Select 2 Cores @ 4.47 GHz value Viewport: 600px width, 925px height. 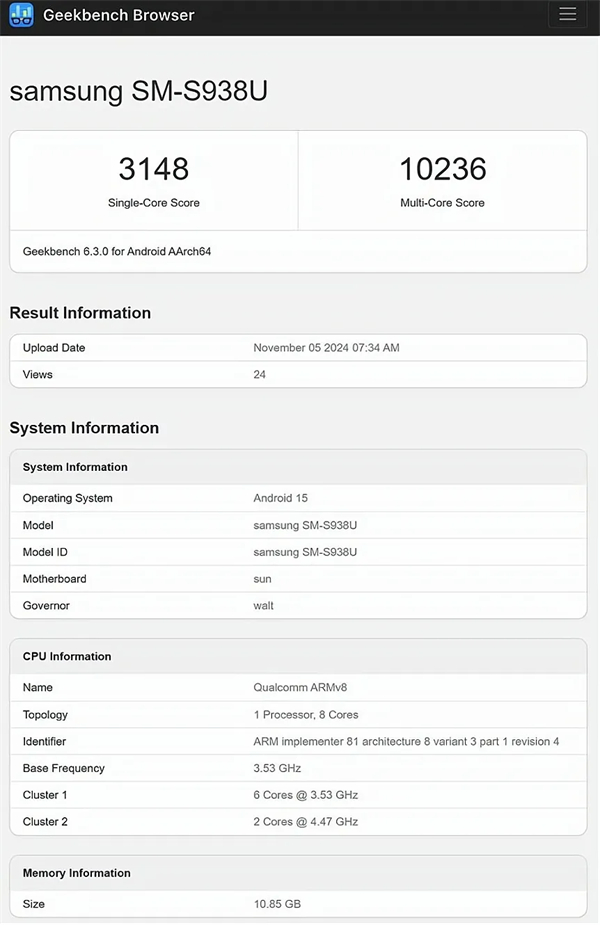(306, 822)
